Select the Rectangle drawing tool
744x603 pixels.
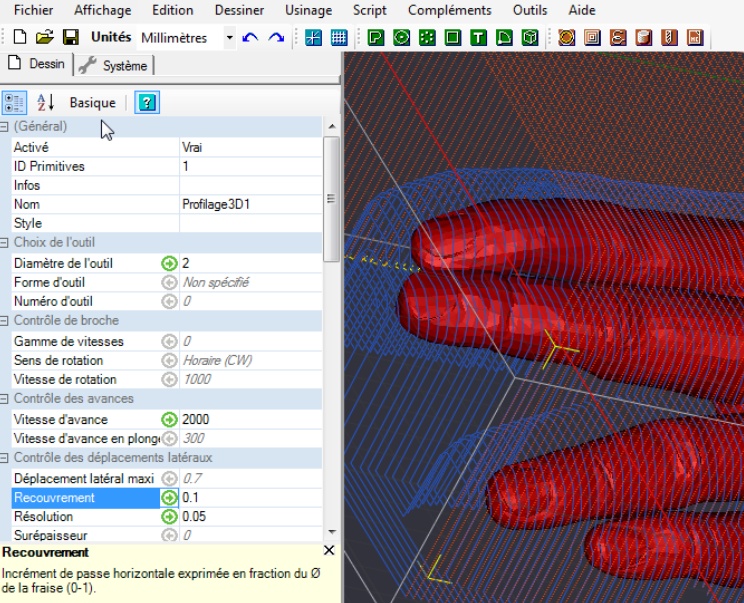(x=453, y=37)
